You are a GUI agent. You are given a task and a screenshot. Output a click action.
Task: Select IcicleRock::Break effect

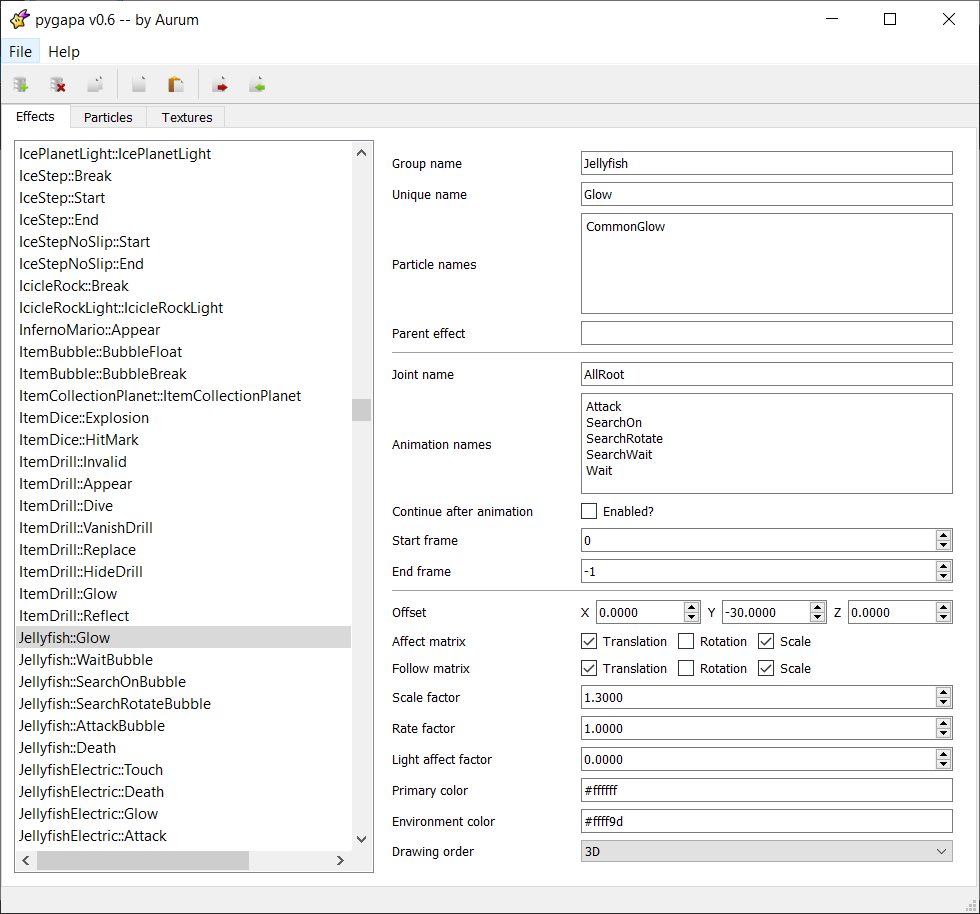pos(183,286)
